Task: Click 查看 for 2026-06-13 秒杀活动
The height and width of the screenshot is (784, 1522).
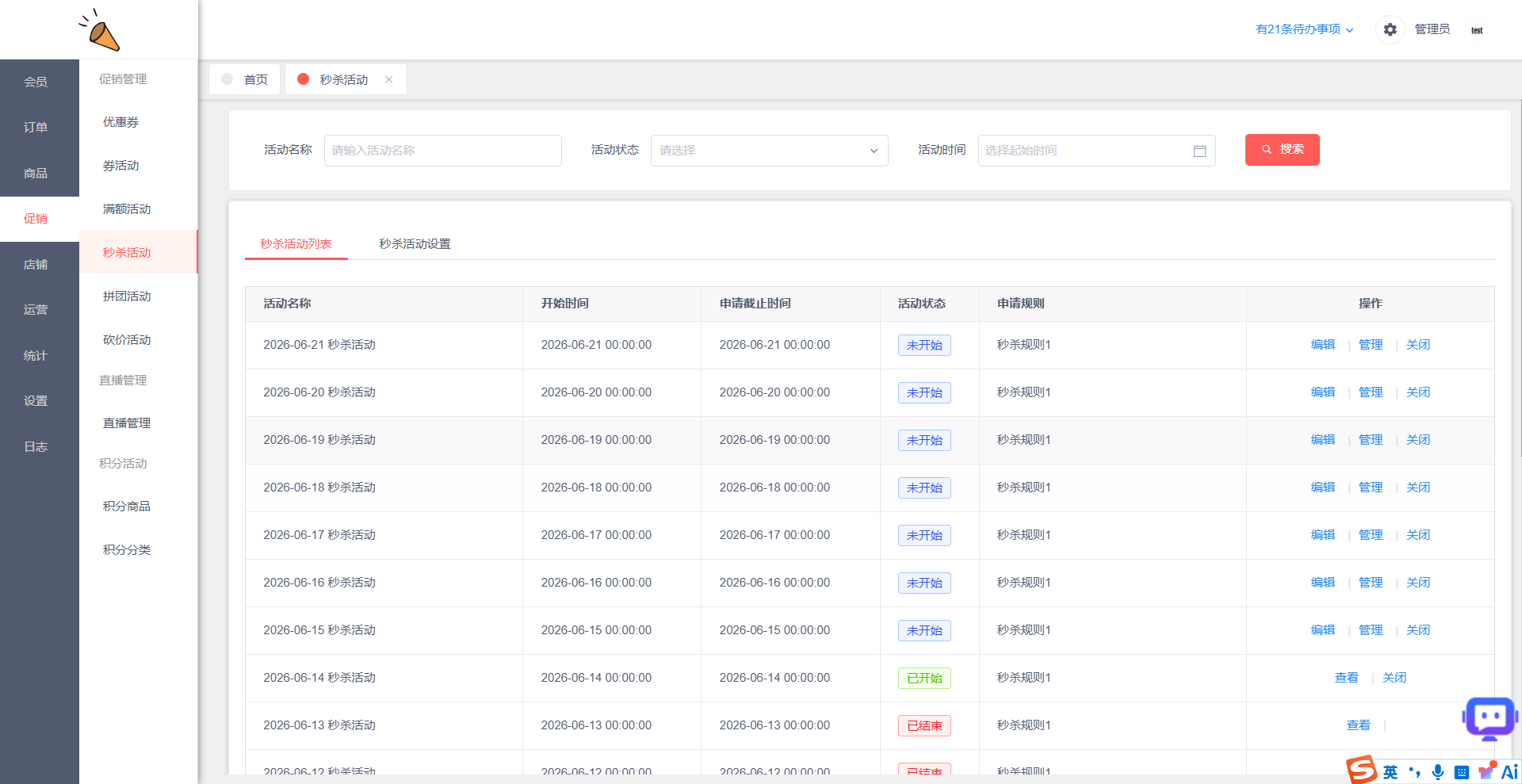Action: [x=1358, y=725]
